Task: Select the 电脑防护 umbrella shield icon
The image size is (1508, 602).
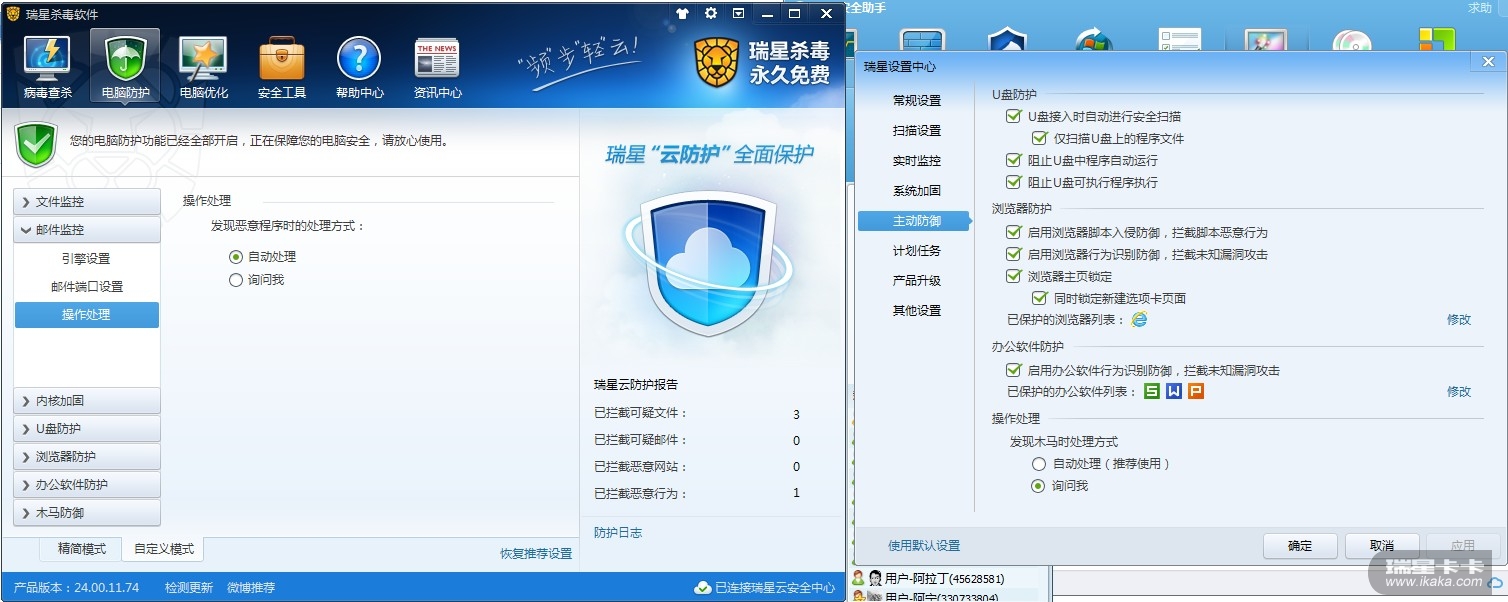Action: pos(125,66)
